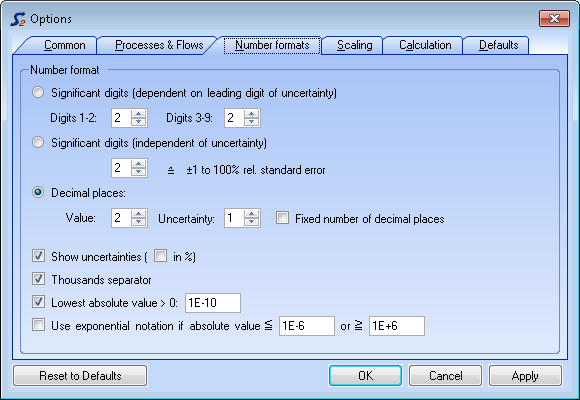
Task: Enable Fixed number of decimal places
Action: click(x=282, y=218)
